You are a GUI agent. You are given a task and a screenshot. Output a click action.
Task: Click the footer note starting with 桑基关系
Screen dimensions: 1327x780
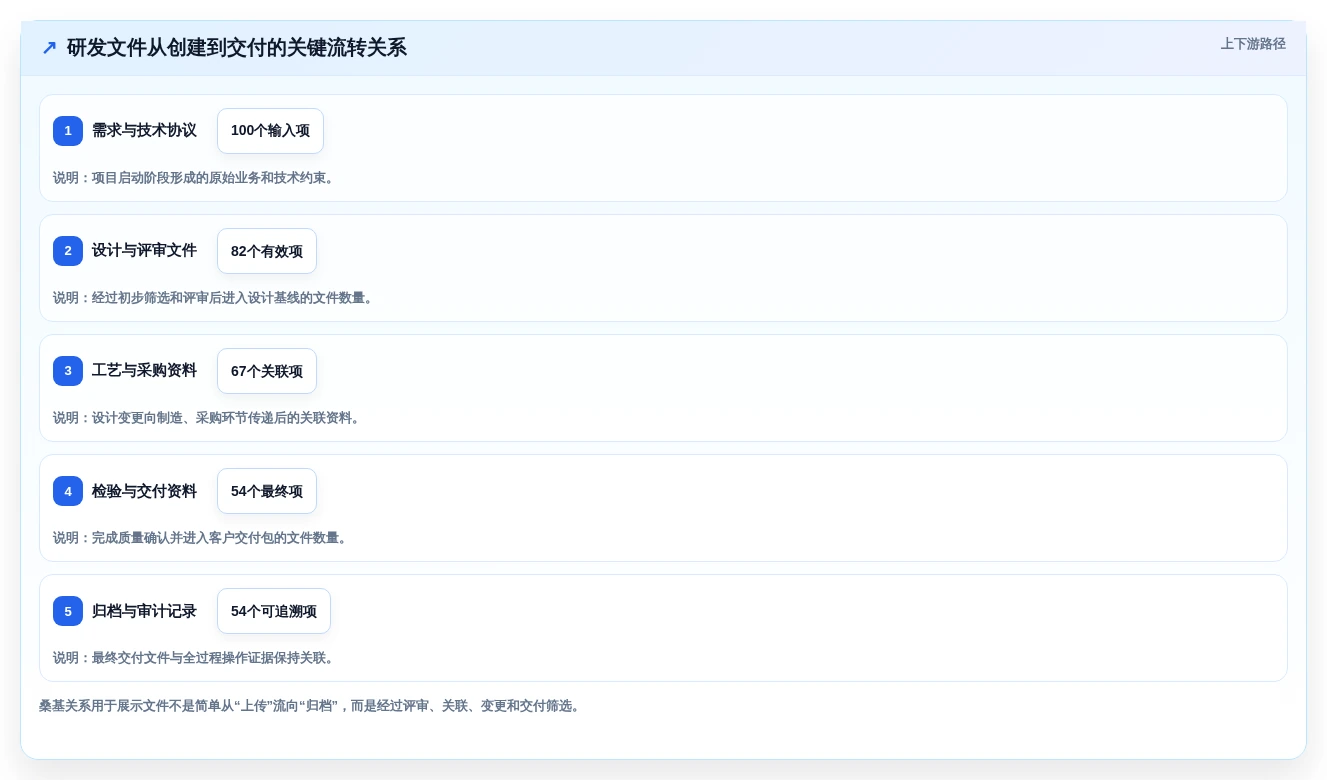[x=311, y=706]
